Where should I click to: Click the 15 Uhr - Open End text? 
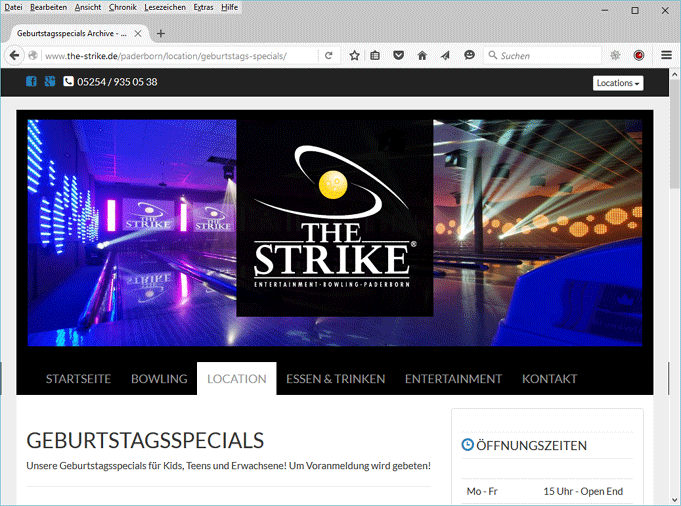[583, 491]
